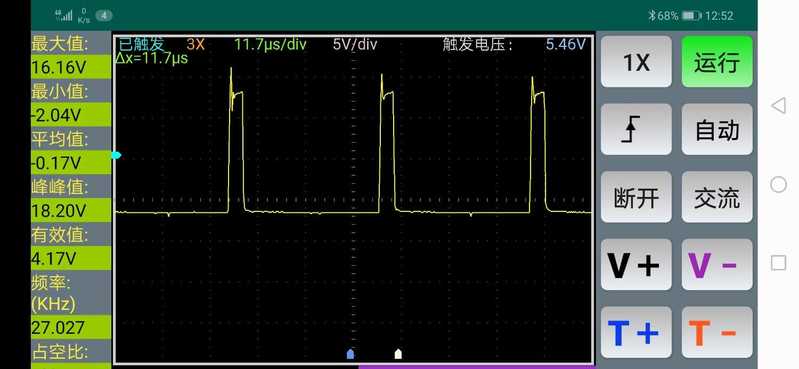Image resolution: width=799 pixels, height=369 pixels.
Task: Tap the Android home circle icon
Action: point(778,184)
